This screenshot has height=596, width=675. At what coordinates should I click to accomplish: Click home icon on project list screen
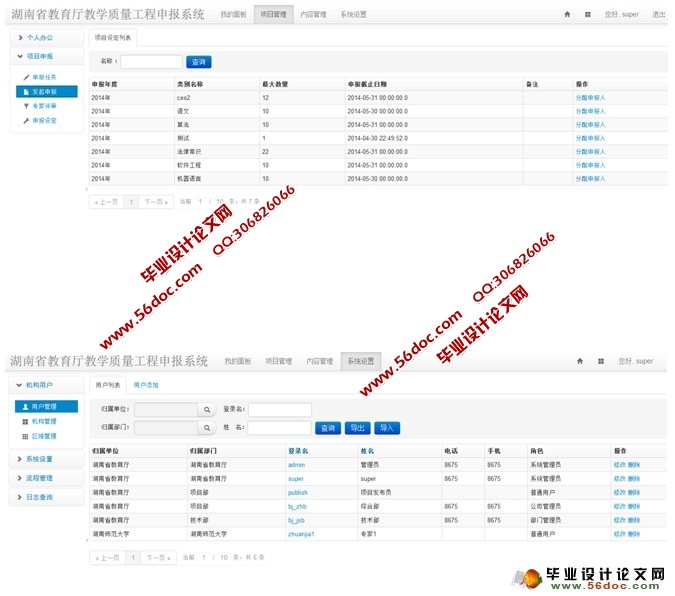pyautogui.click(x=567, y=14)
